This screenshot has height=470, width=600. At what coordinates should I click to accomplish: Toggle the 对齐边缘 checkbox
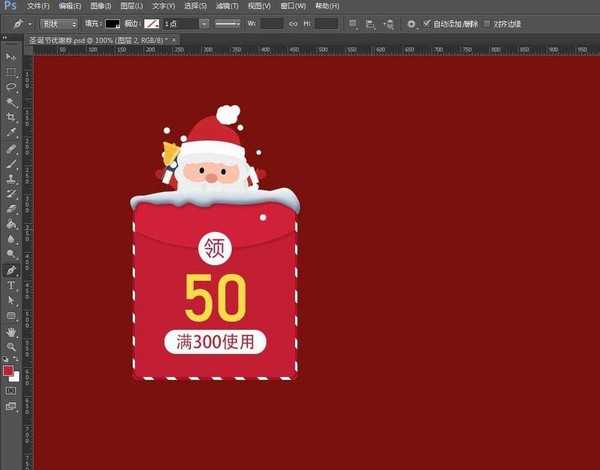point(488,22)
